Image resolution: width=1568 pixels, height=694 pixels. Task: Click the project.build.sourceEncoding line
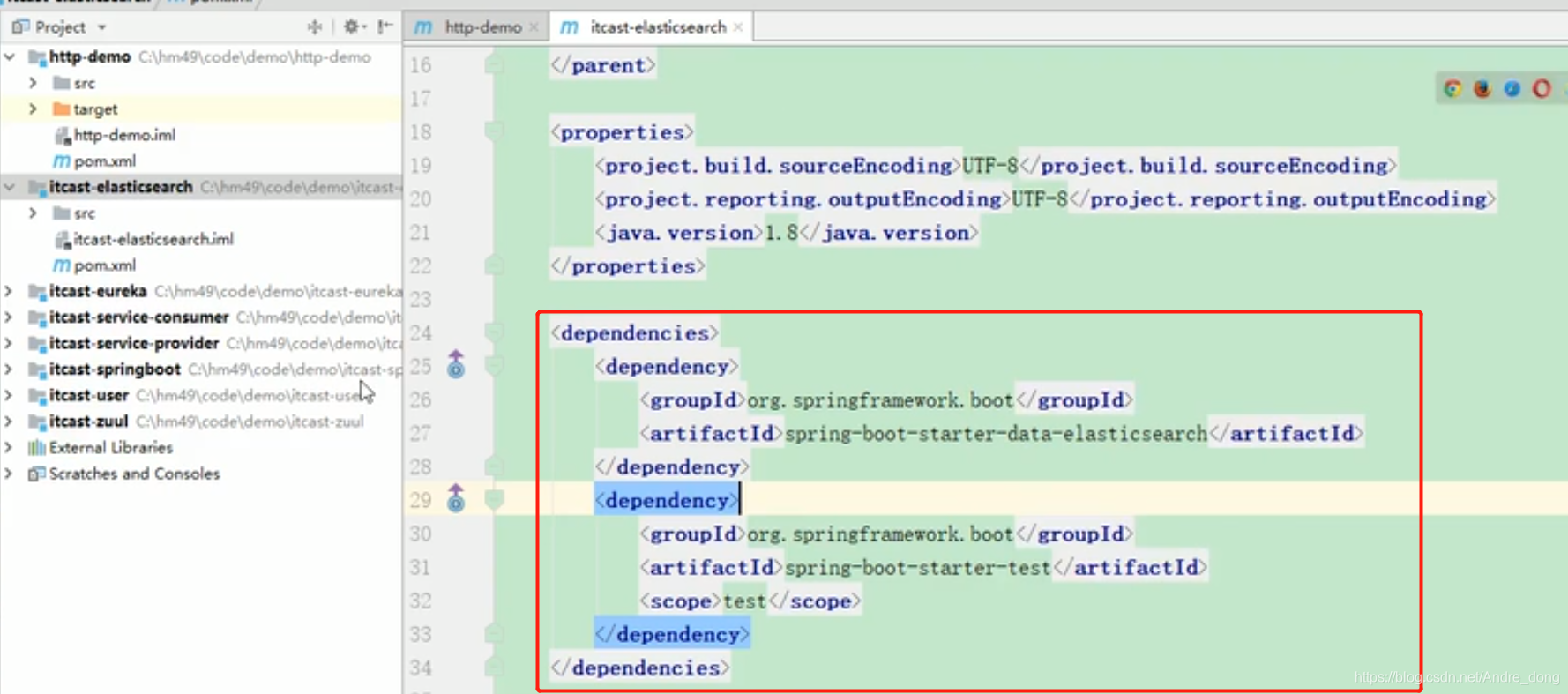point(996,166)
